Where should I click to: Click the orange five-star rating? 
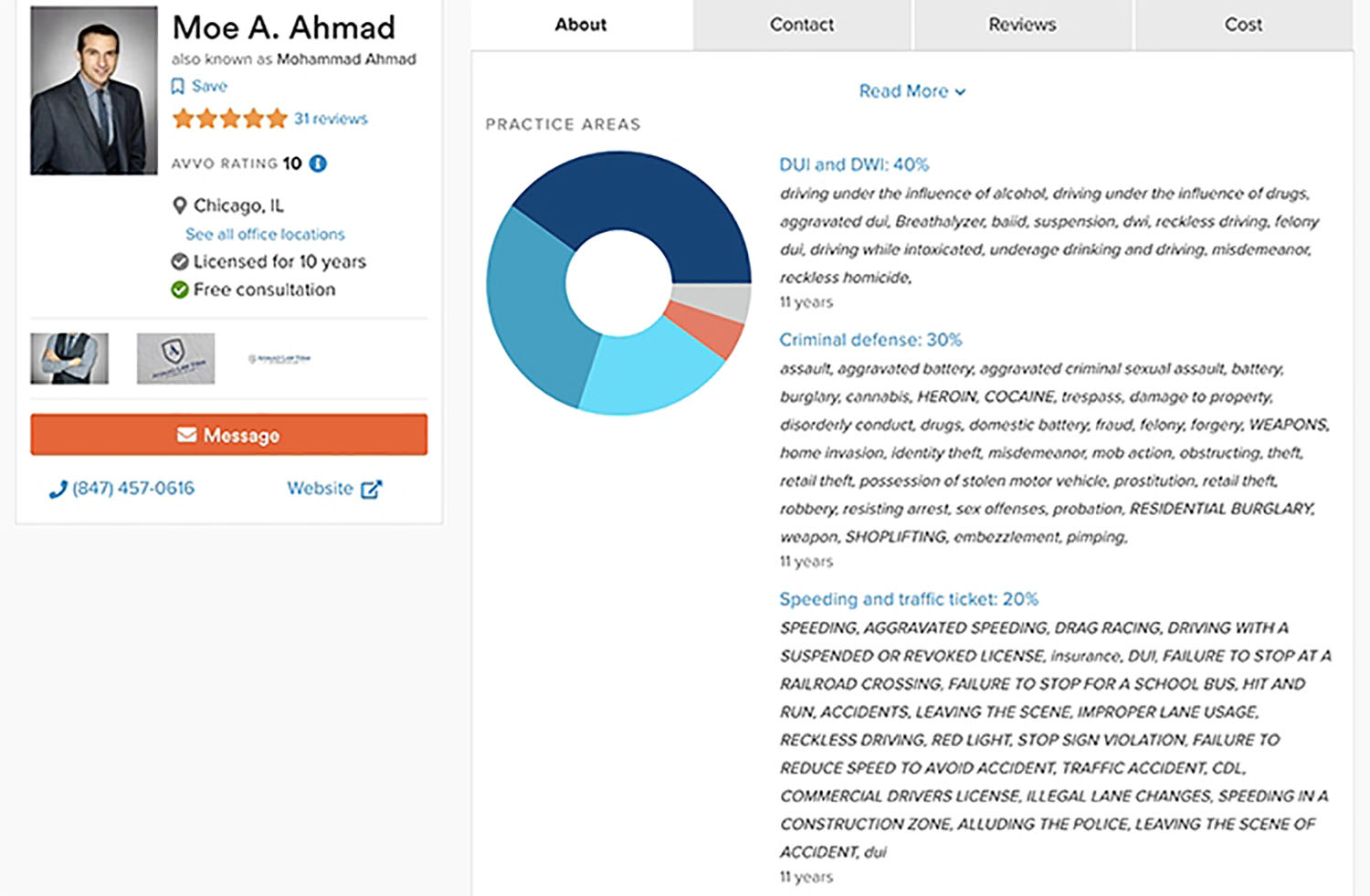(230, 119)
